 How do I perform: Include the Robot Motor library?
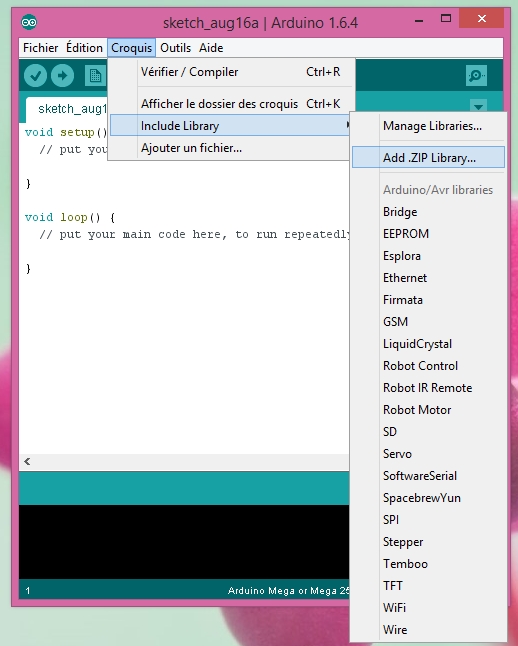click(x=428, y=410)
